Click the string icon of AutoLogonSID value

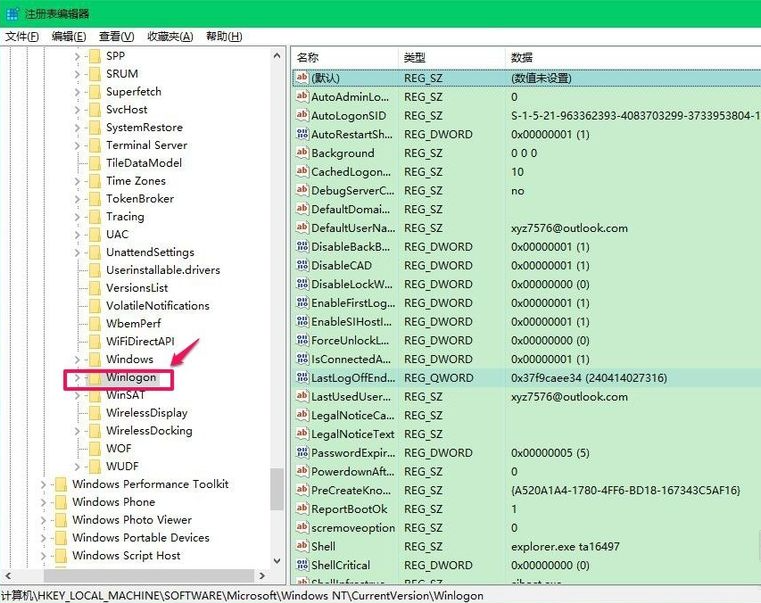(302, 115)
